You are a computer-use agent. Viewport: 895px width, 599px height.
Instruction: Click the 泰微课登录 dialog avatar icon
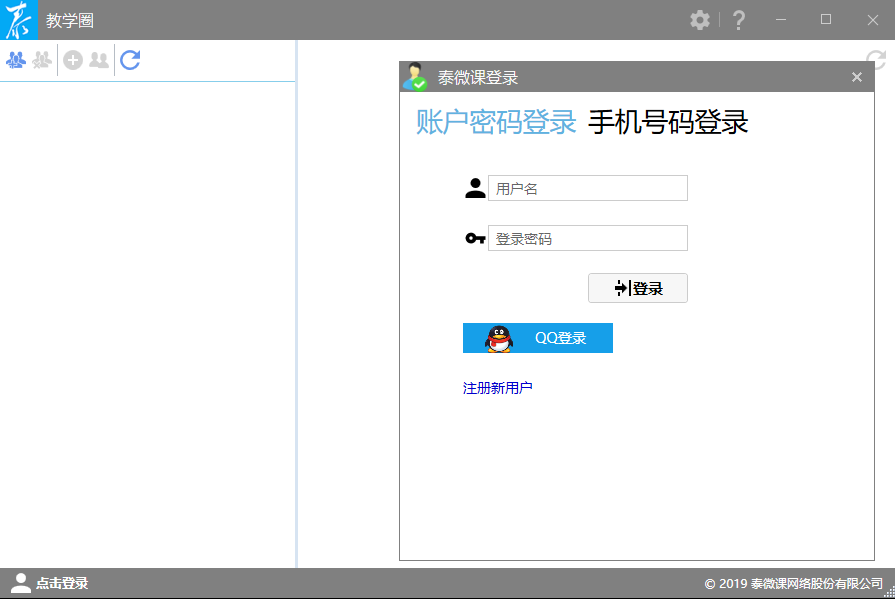click(x=415, y=77)
